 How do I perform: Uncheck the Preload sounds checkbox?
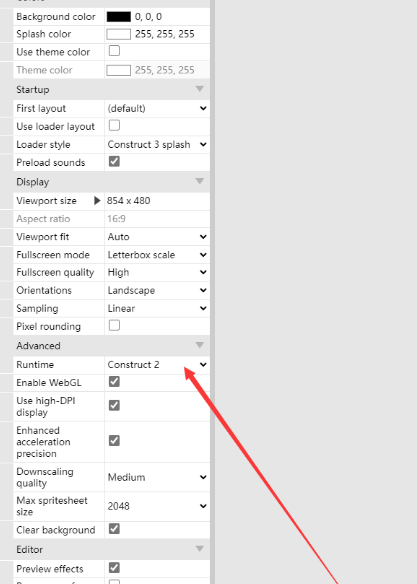114,162
